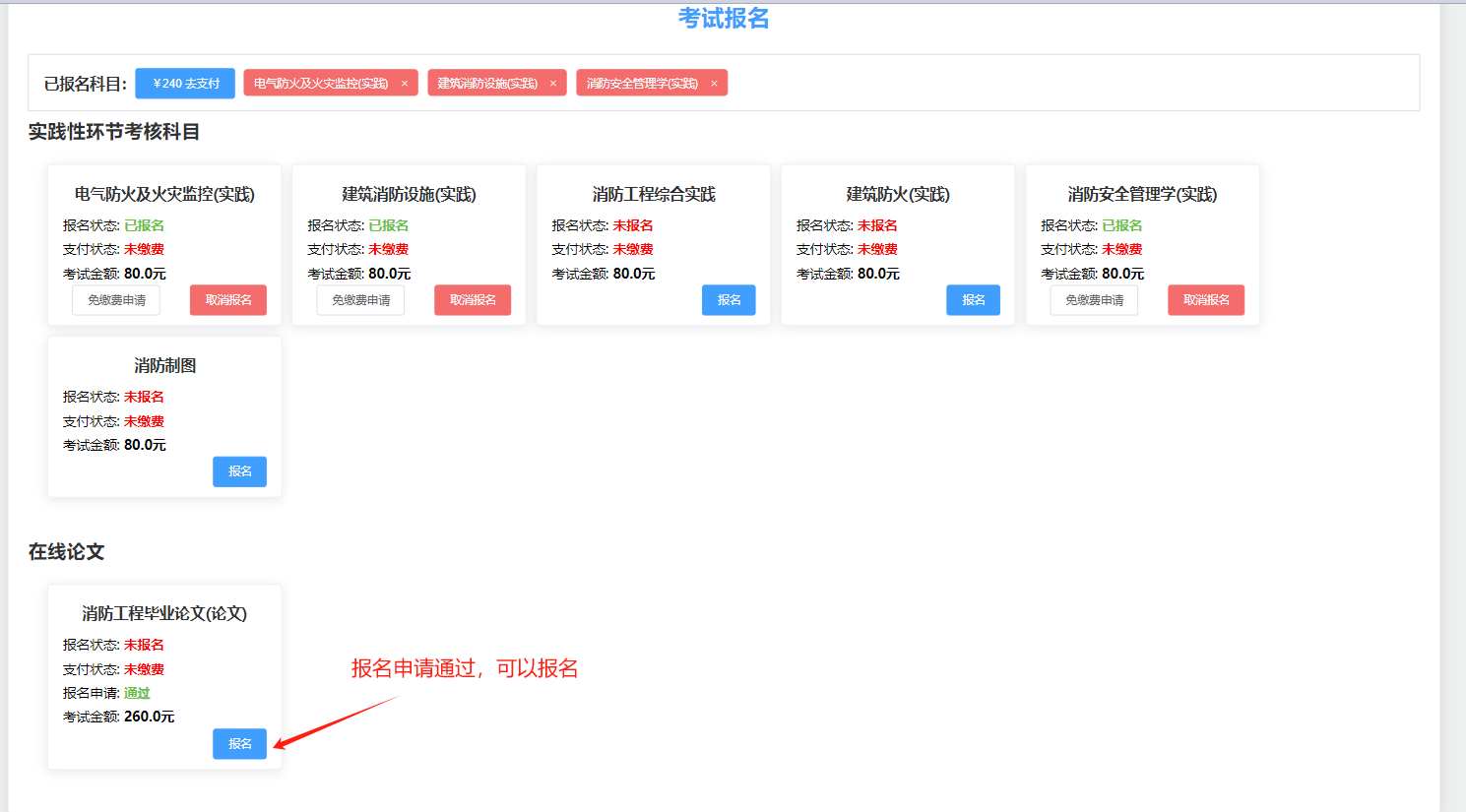Select the 建筑消防设施(实践) tag in registered subjects
Image resolution: width=1466 pixels, height=812 pixels.
point(487,84)
